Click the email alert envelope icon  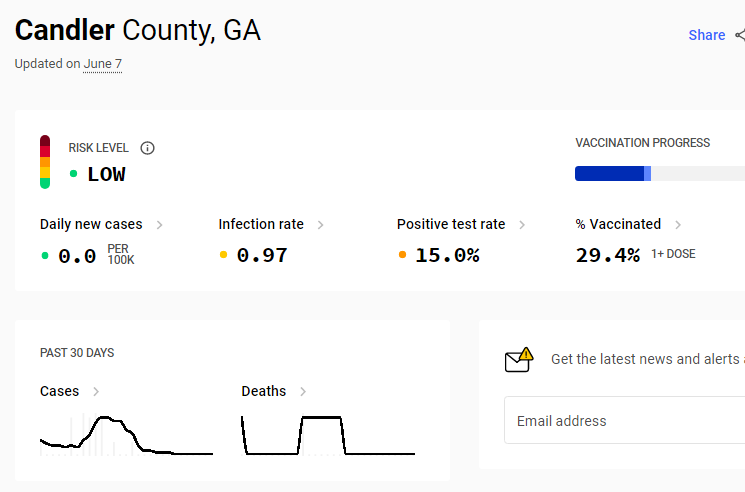(519, 360)
